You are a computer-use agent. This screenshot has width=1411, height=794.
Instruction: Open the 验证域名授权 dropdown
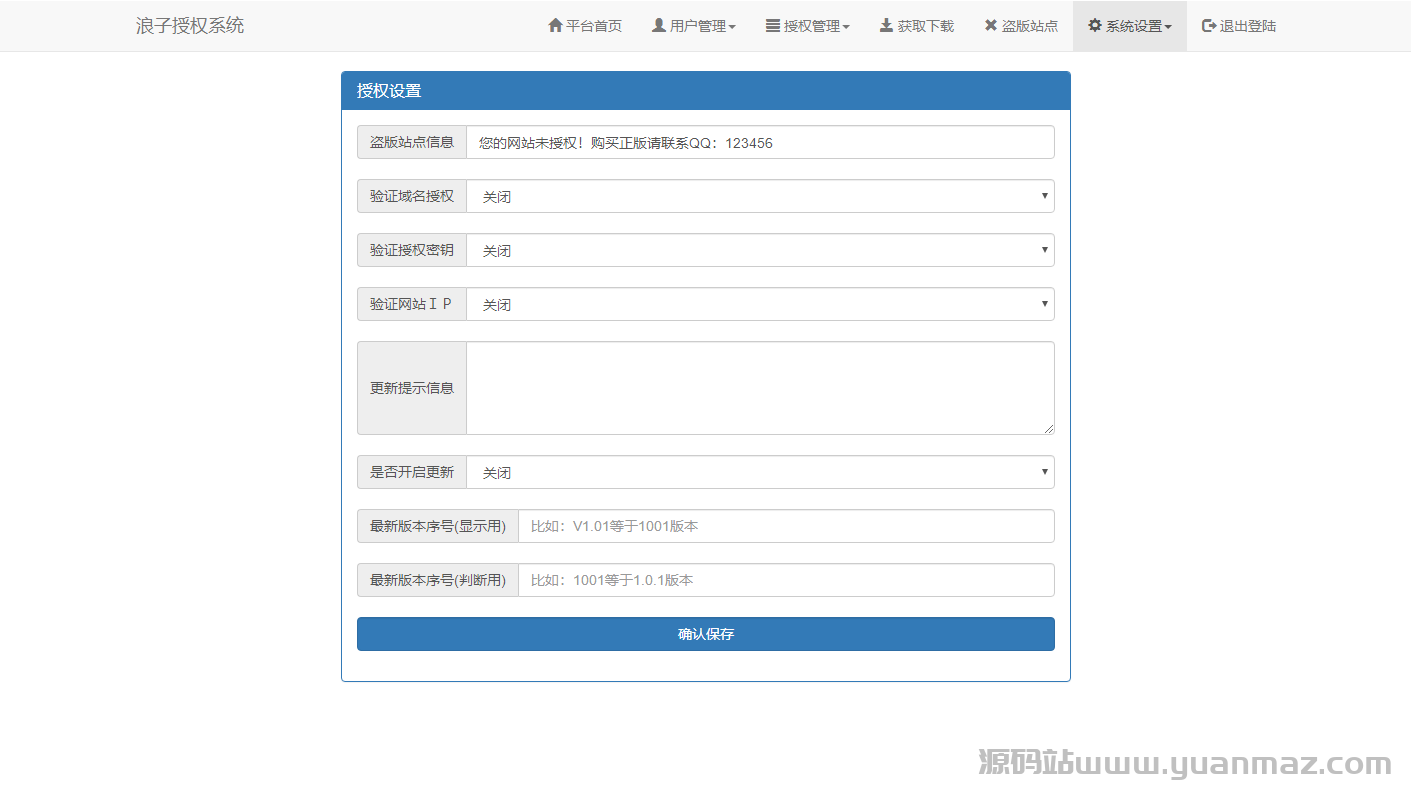pyautogui.click(x=760, y=196)
